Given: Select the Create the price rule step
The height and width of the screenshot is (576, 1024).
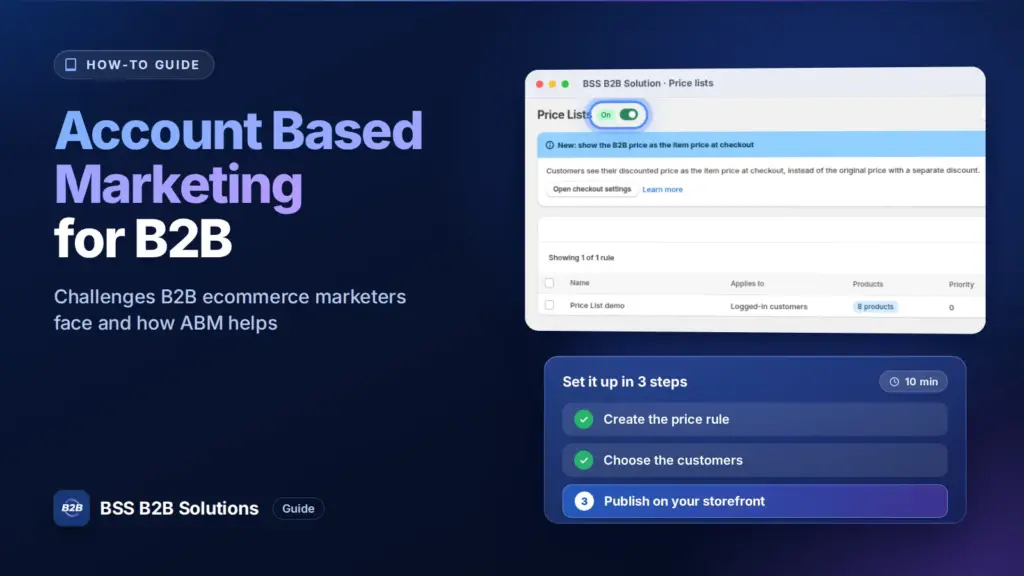Looking at the screenshot, I should pyautogui.click(x=754, y=419).
